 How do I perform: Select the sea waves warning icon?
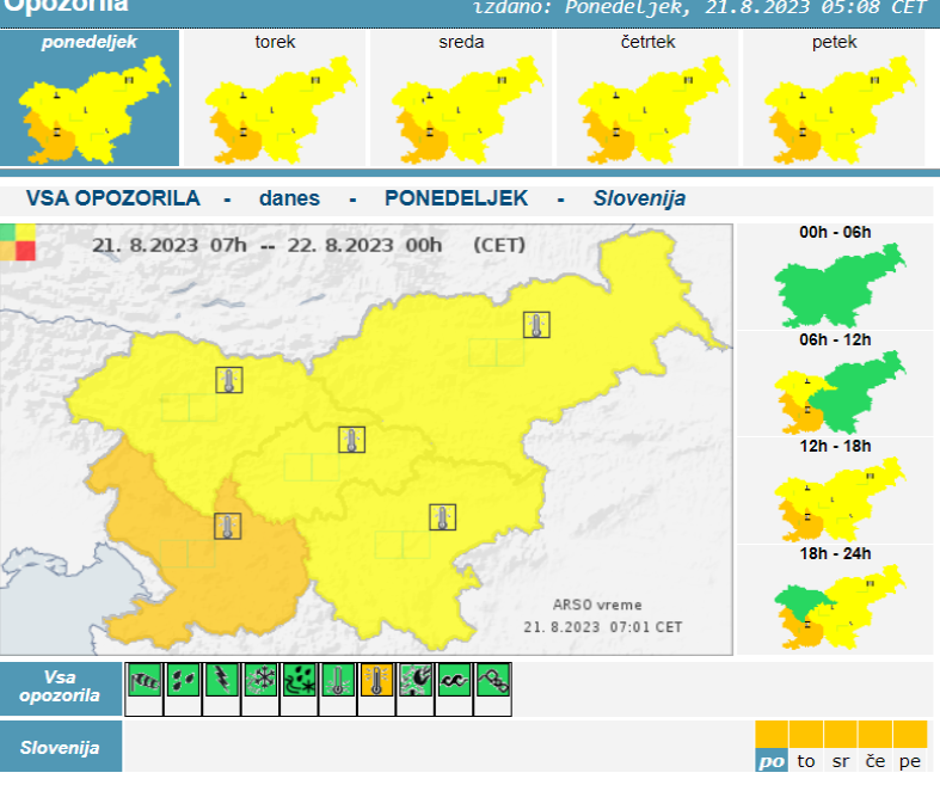455,681
